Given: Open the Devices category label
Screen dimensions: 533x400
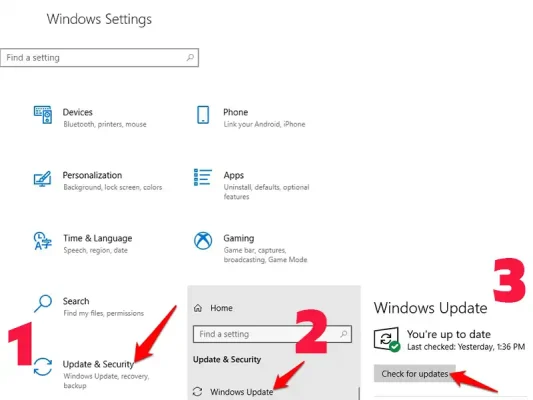Looking at the screenshot, I should (78, 112).
